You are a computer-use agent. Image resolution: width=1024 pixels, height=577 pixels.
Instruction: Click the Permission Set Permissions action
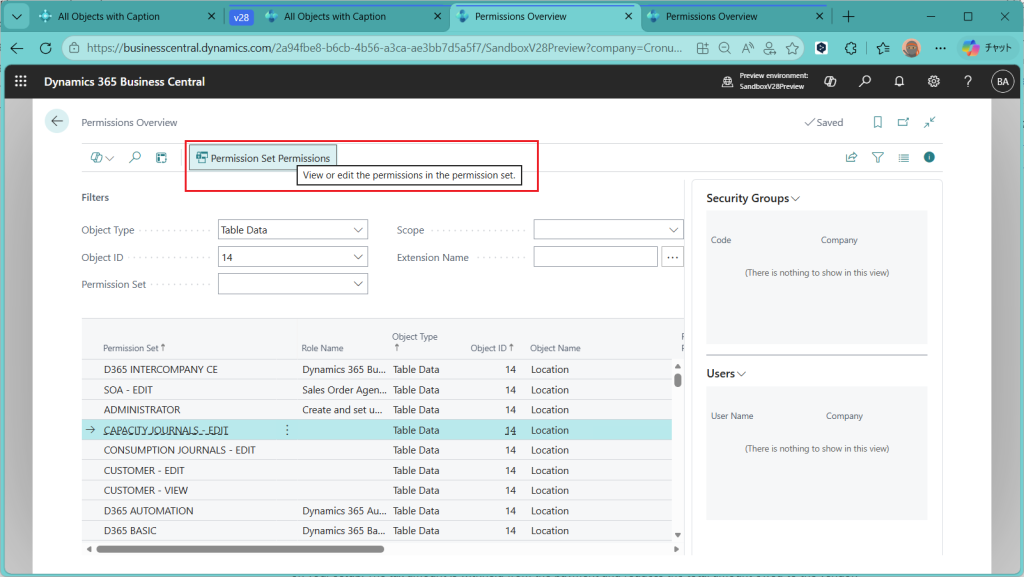coord(263,158)
